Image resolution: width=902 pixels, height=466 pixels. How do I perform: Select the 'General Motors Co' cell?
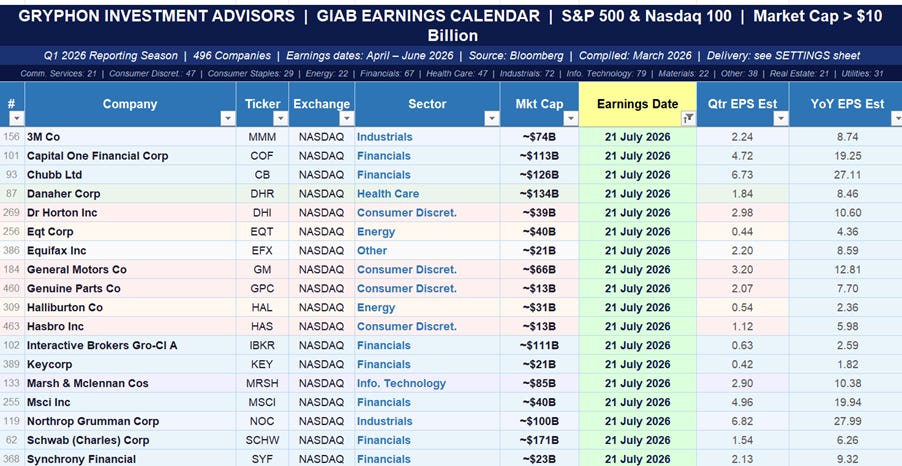click(x=130, y=270)
